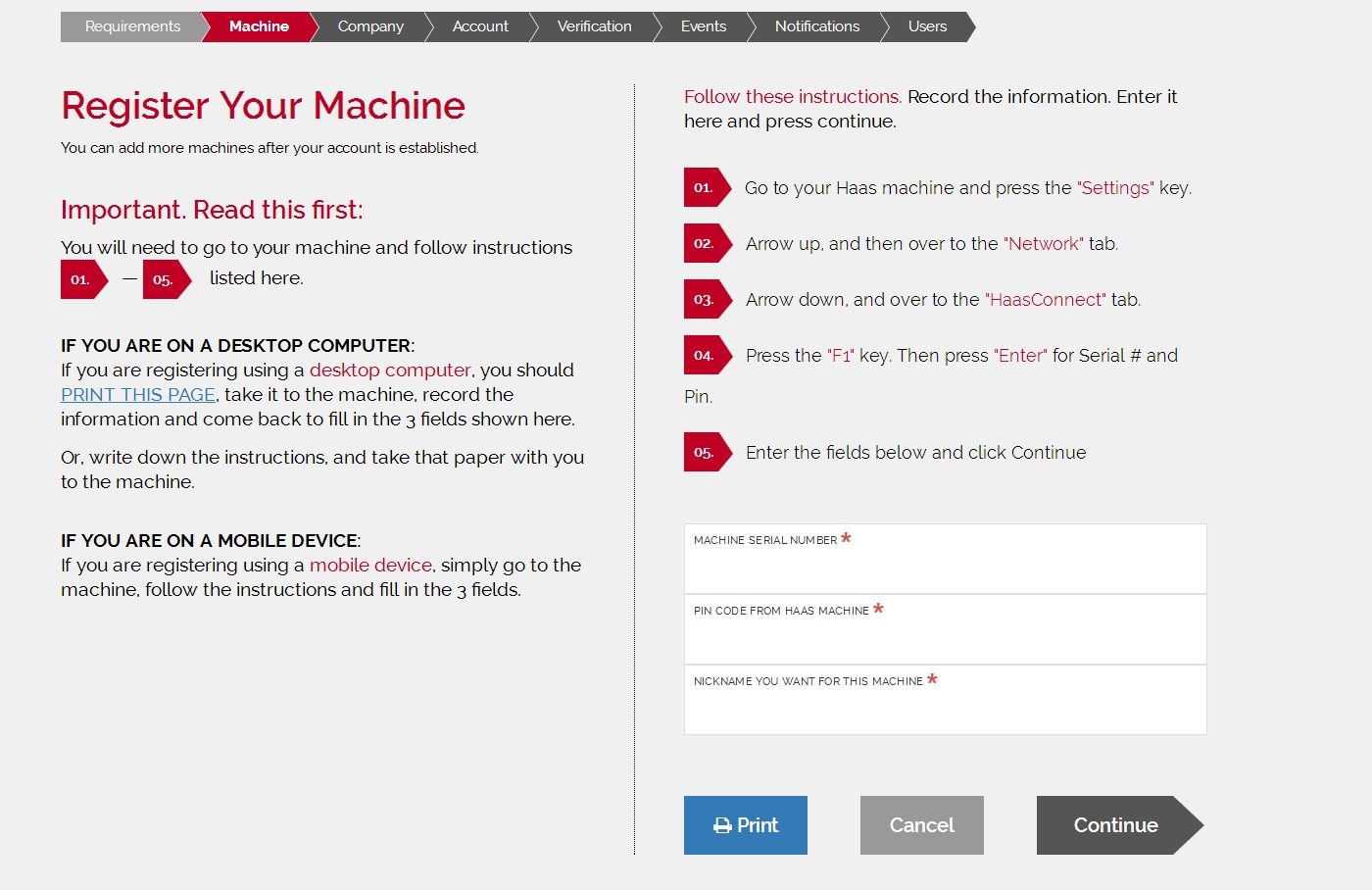Focus the Machine Serial Number field
Screen dimensions: 1372x890
pos(945,559)
